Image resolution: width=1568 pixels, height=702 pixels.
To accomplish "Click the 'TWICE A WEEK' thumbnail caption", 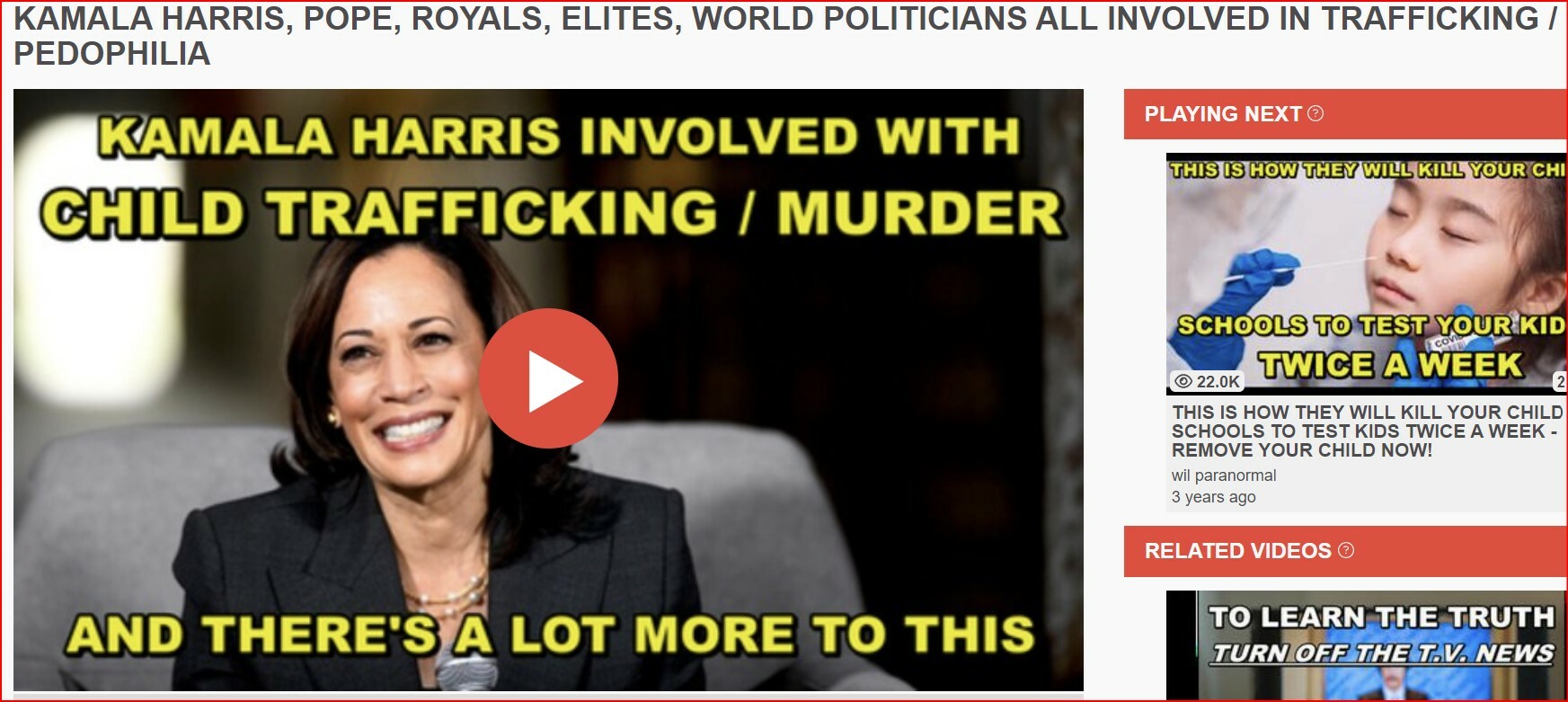I will pyautogui.click(x=1390, y=364).
